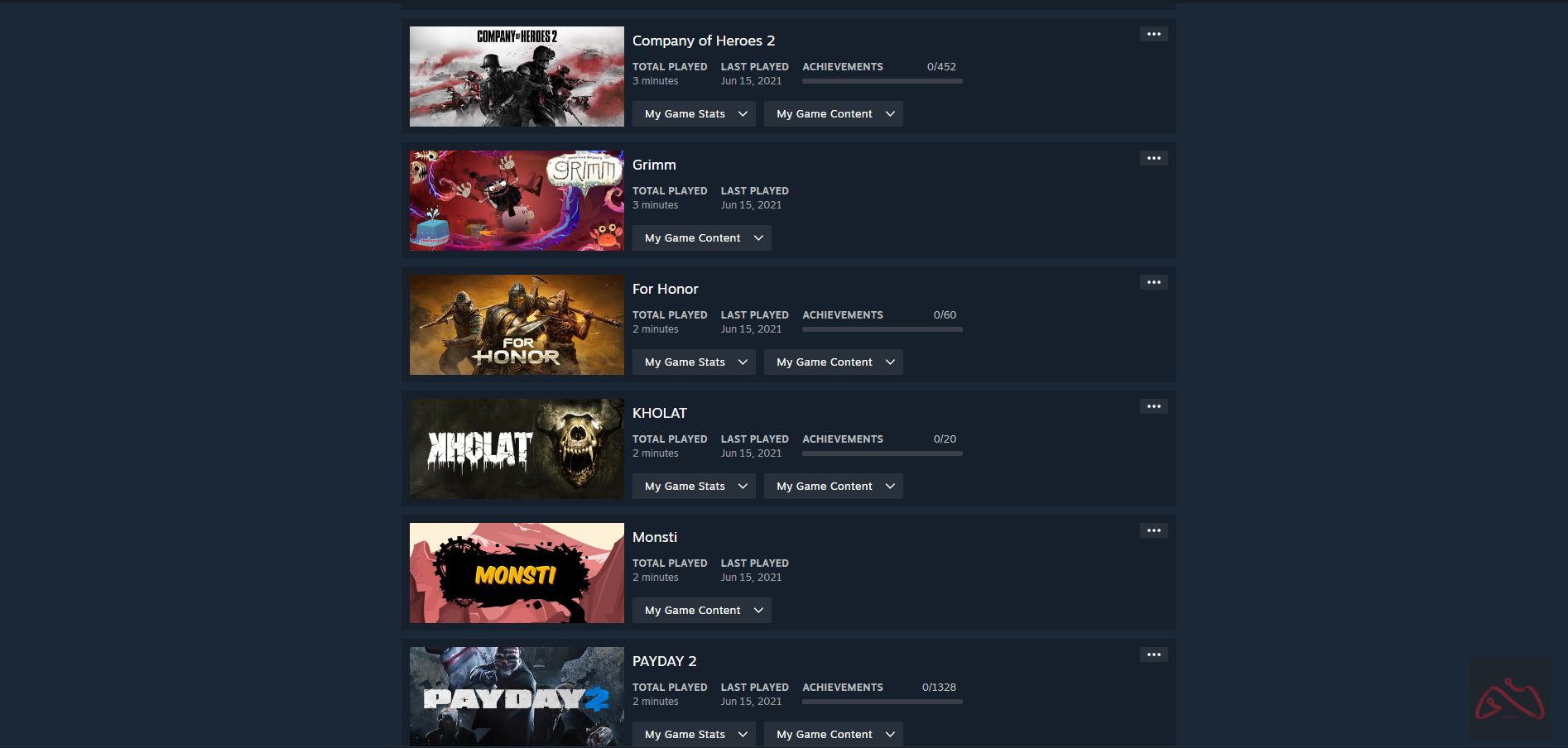This screenshot has height=748, width=1568.
Task: Open the three-dot menu for Grimm
Action: tap(1153, 158)
